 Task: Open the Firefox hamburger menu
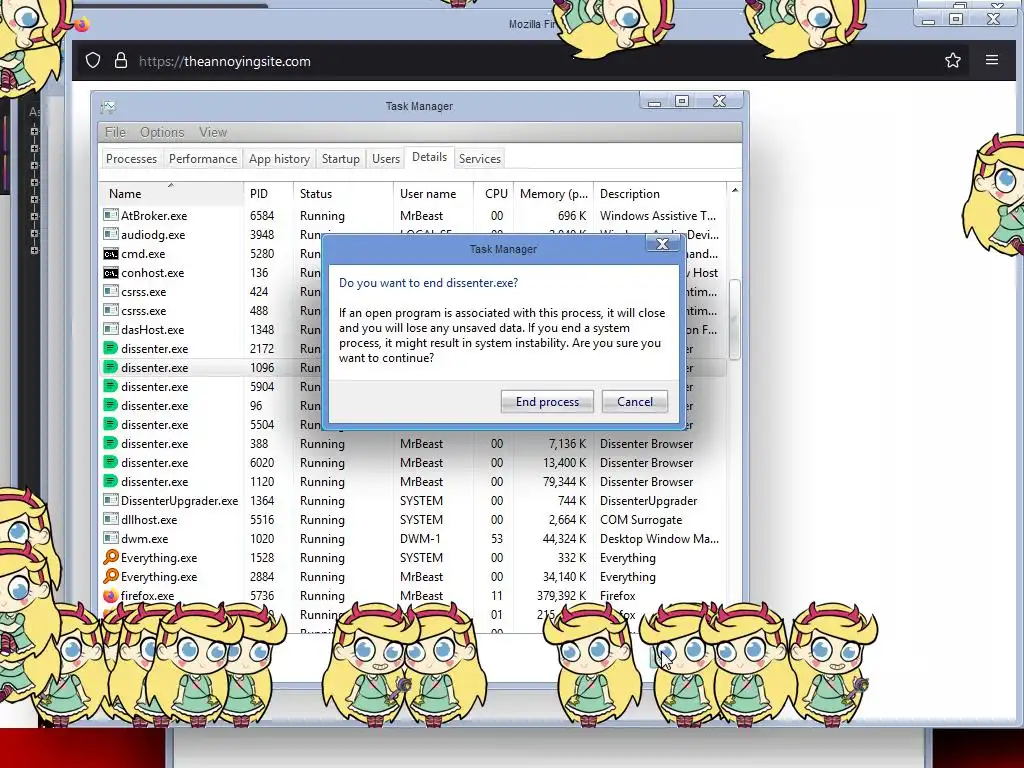pos(992,60)
